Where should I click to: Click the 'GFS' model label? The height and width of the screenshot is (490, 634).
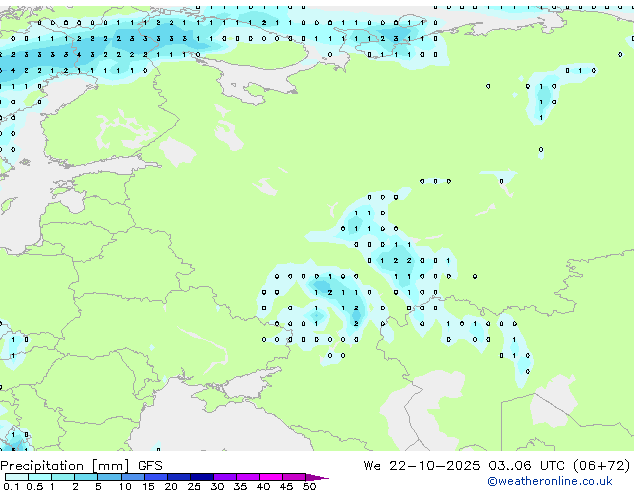(x=150, y=466)
